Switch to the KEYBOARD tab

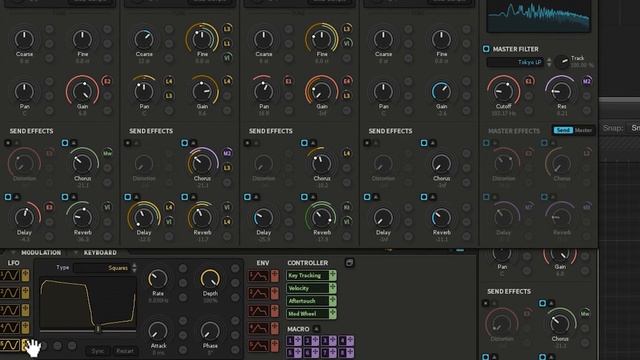100,253
